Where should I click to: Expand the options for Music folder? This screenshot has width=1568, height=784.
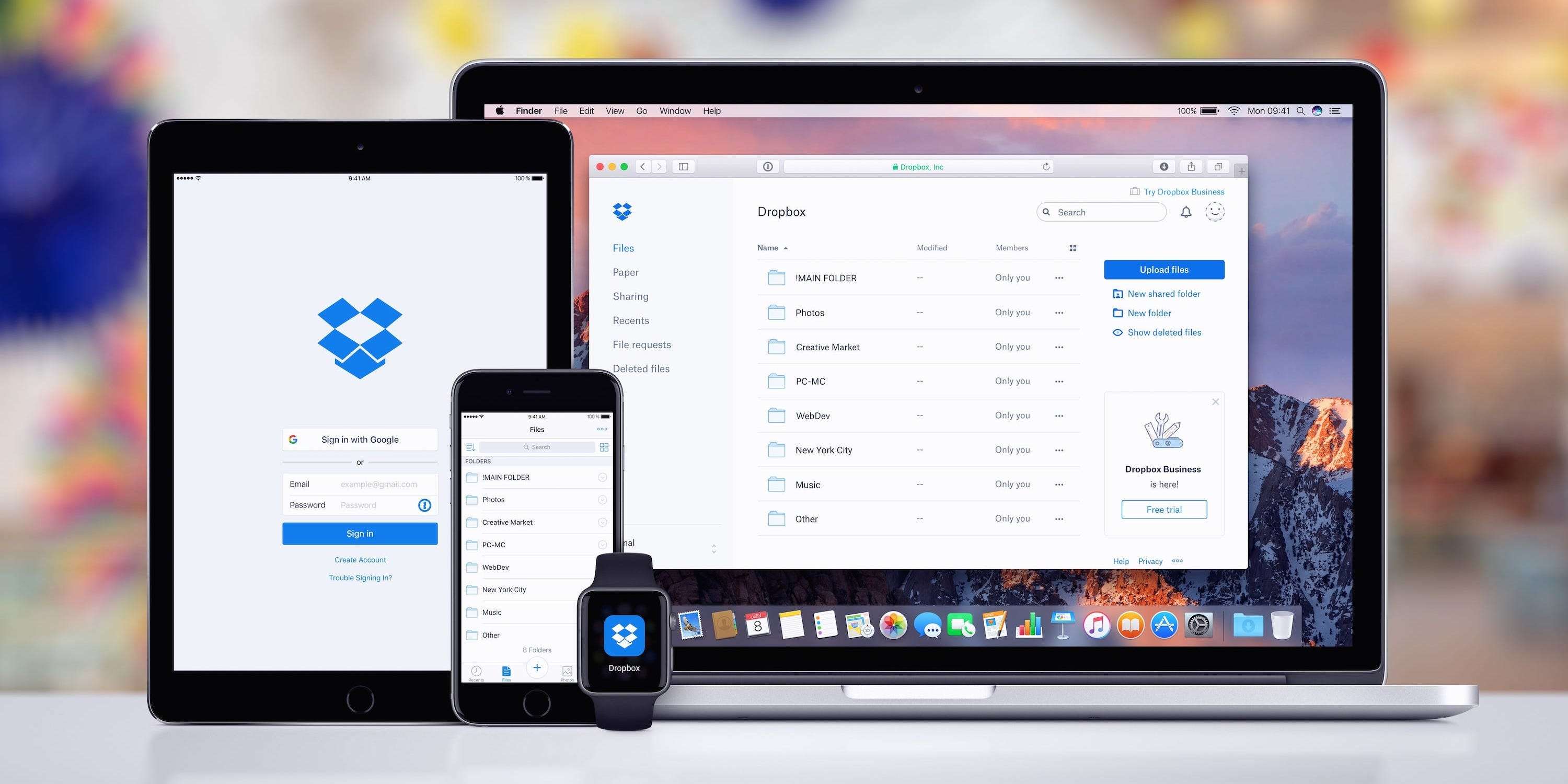point(1059,484)
